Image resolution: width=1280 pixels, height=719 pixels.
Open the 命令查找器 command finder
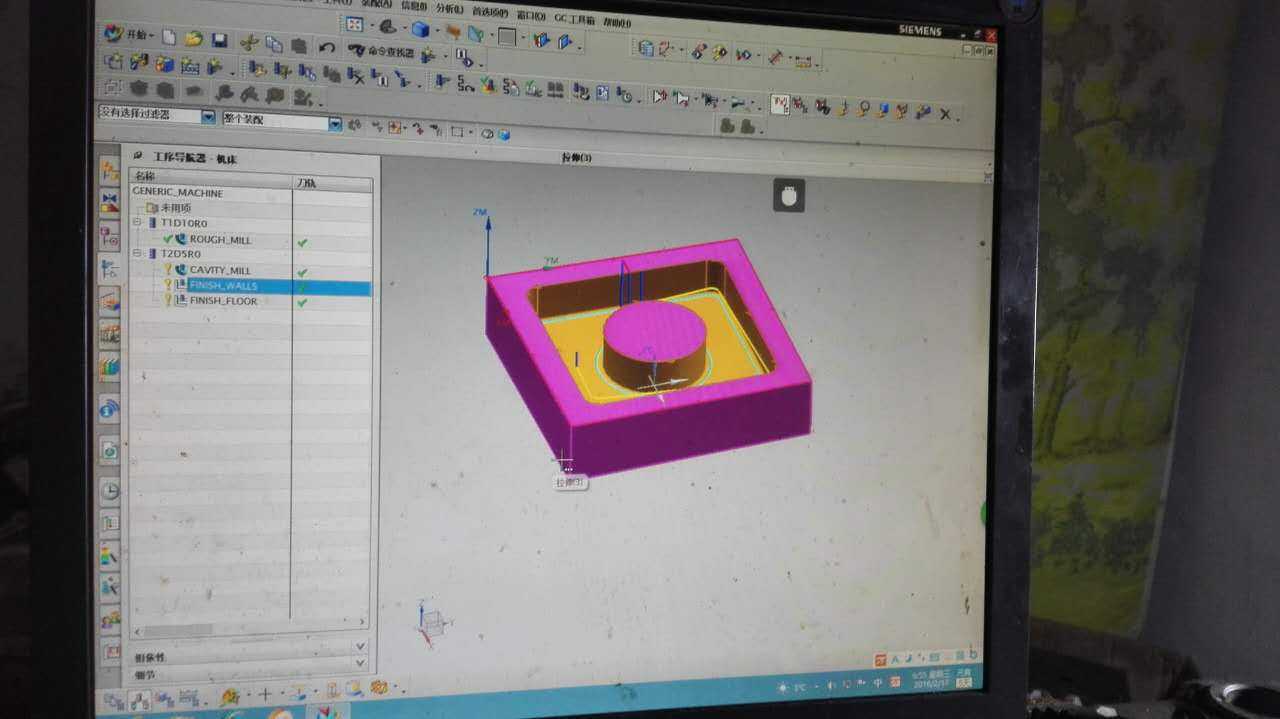(381, 51)
